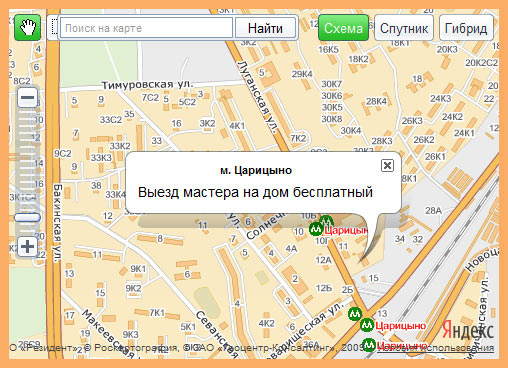
Task: Click red Царицыно label beside house 13
Action: pos(401,325)
